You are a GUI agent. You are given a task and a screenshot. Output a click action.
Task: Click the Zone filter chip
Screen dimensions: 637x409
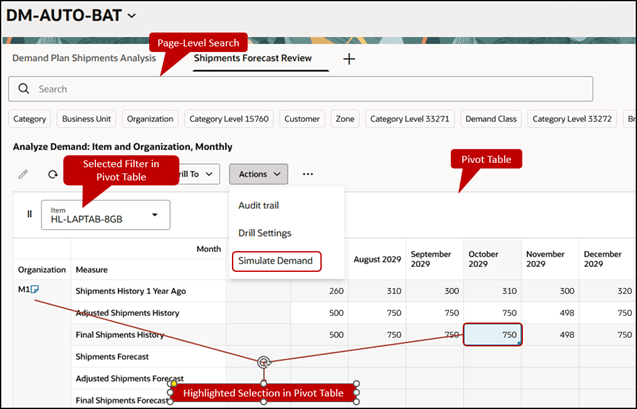coord(345,119)
